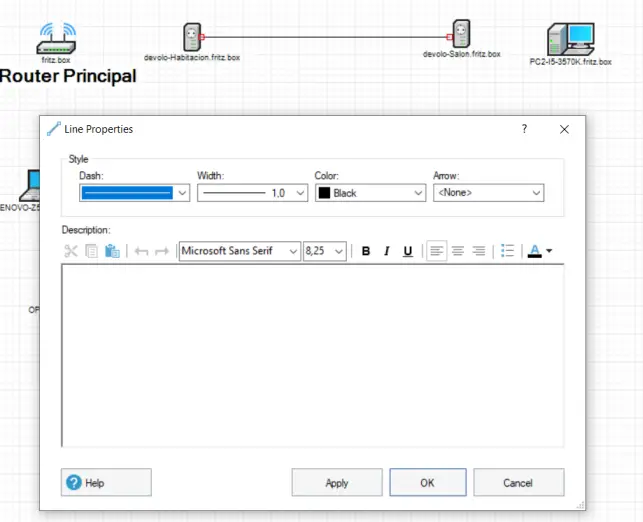
Task: Select the line connecting the devolo devices
Action: coord(326,37)
